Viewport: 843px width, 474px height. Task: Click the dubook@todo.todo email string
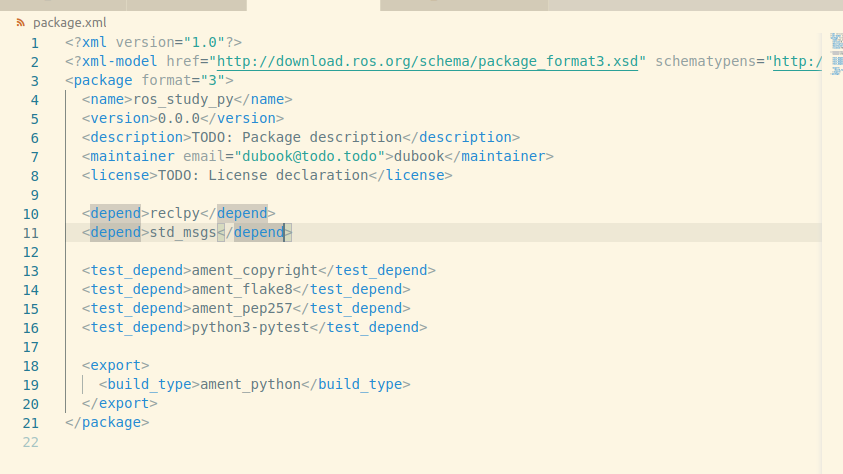(x=309, y=156)
